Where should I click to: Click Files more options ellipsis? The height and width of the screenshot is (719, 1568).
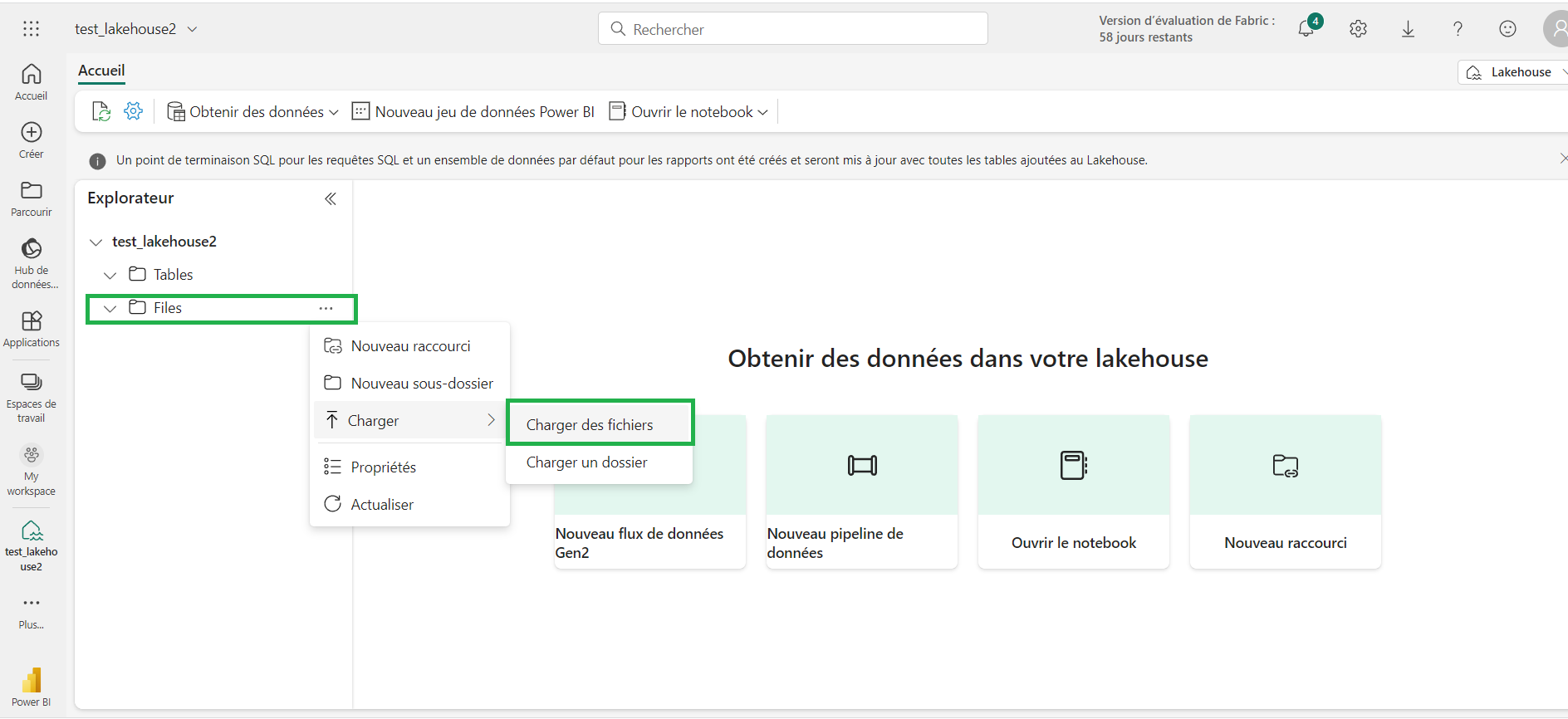326,308
